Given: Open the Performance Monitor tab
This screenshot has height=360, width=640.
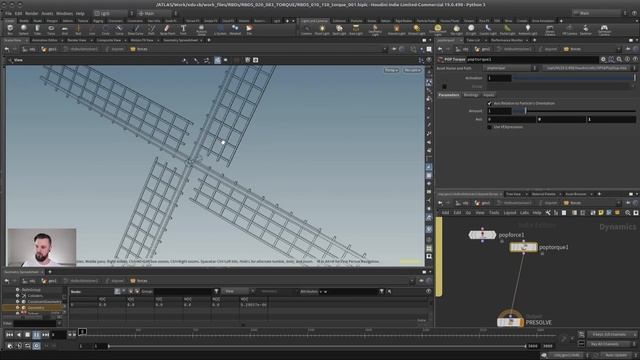Looking at the screenshot, I should point(507,40).
